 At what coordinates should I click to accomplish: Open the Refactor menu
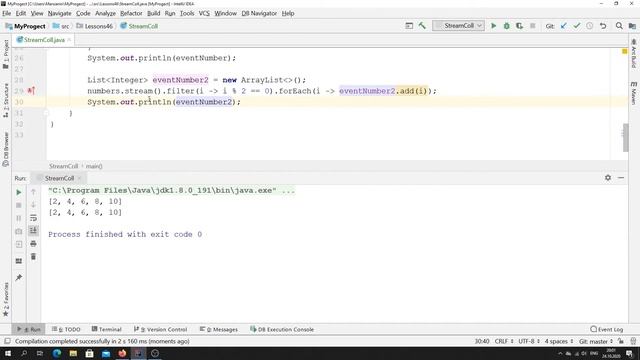[131, 13]
